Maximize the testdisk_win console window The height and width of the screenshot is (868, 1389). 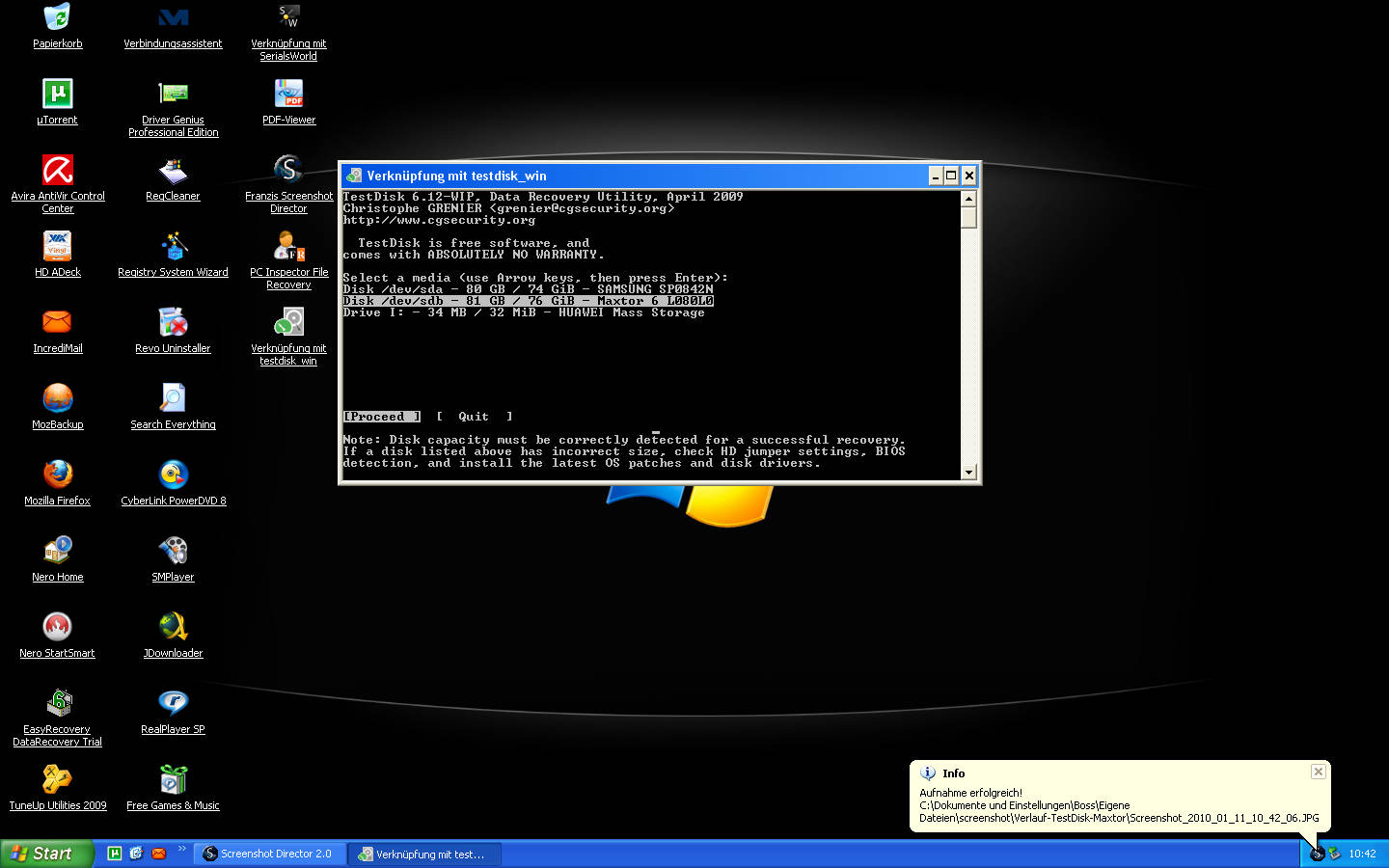tap(951, 176)
